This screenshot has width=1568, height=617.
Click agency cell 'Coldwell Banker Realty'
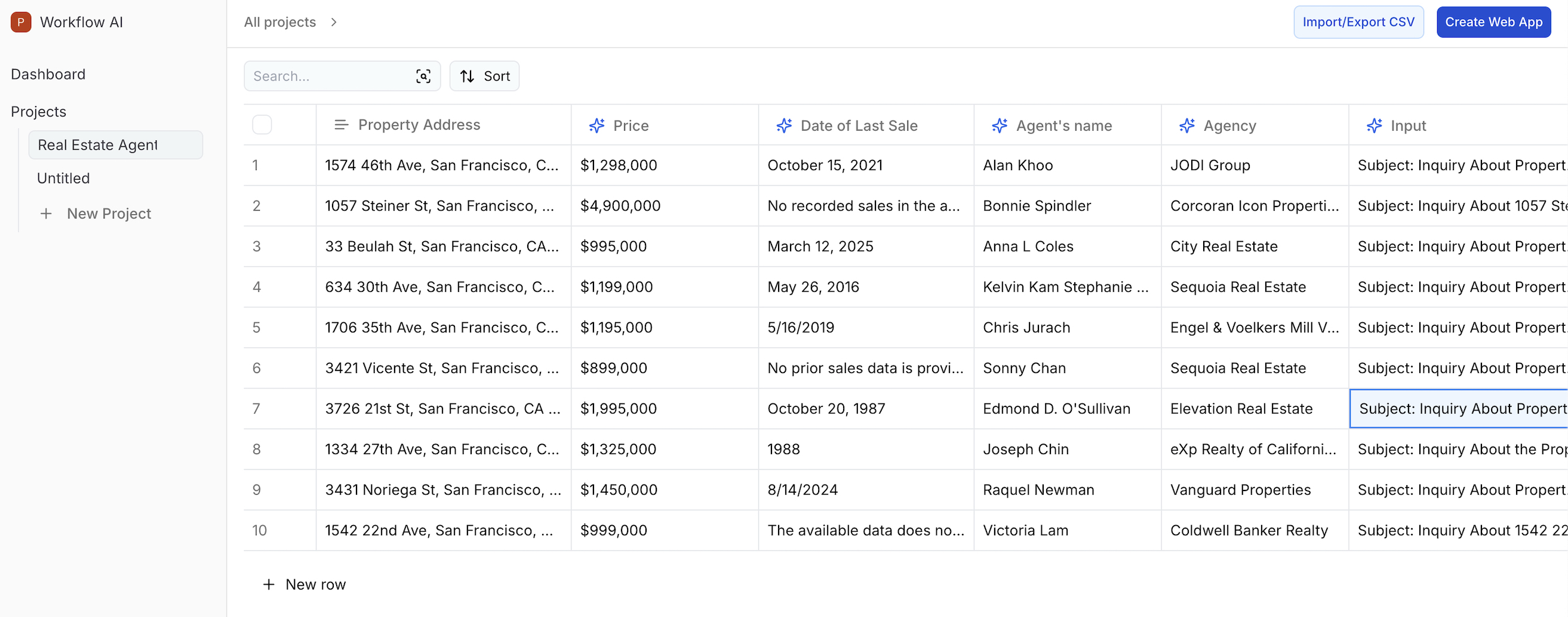click(x=1255, y=530)
